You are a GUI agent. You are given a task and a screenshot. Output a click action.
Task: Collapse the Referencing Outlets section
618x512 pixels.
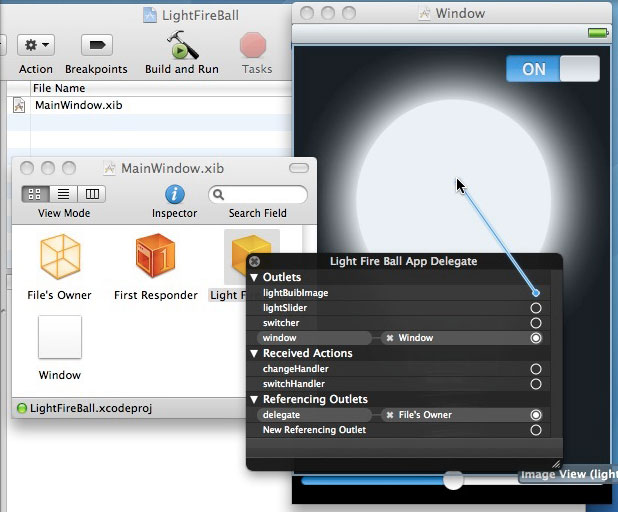tap(254, 400)
